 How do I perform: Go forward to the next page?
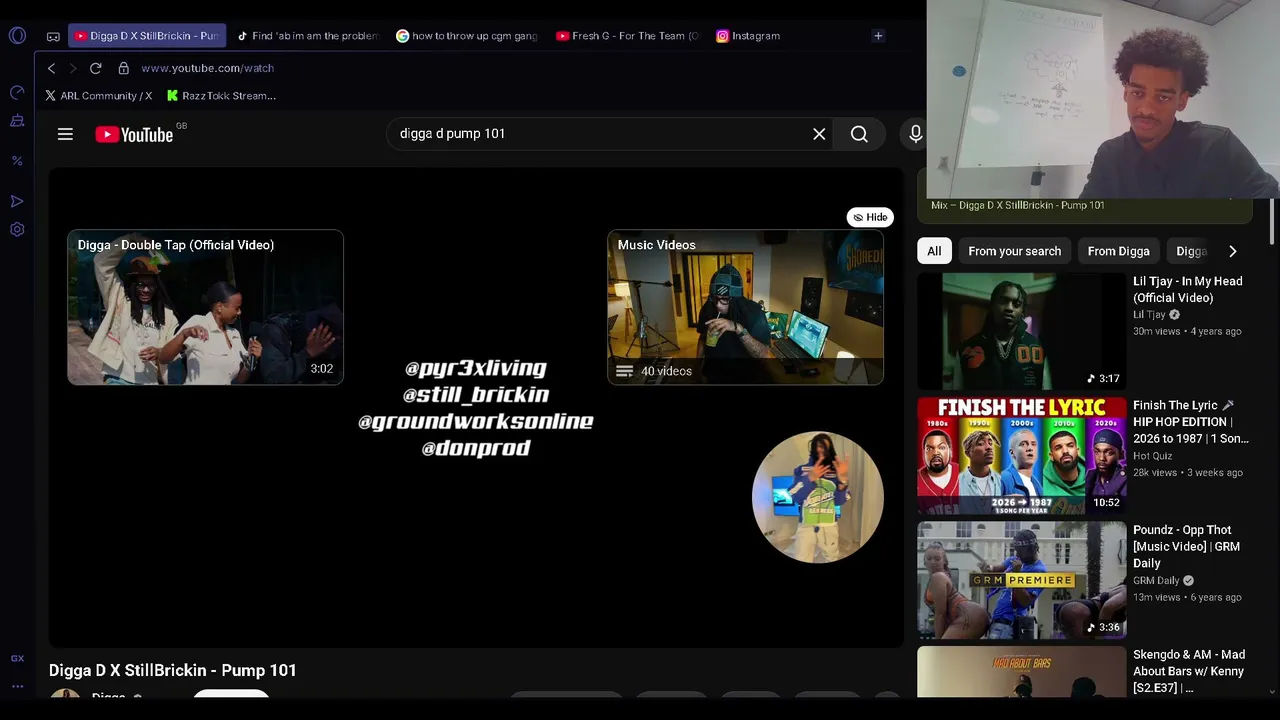72,68
